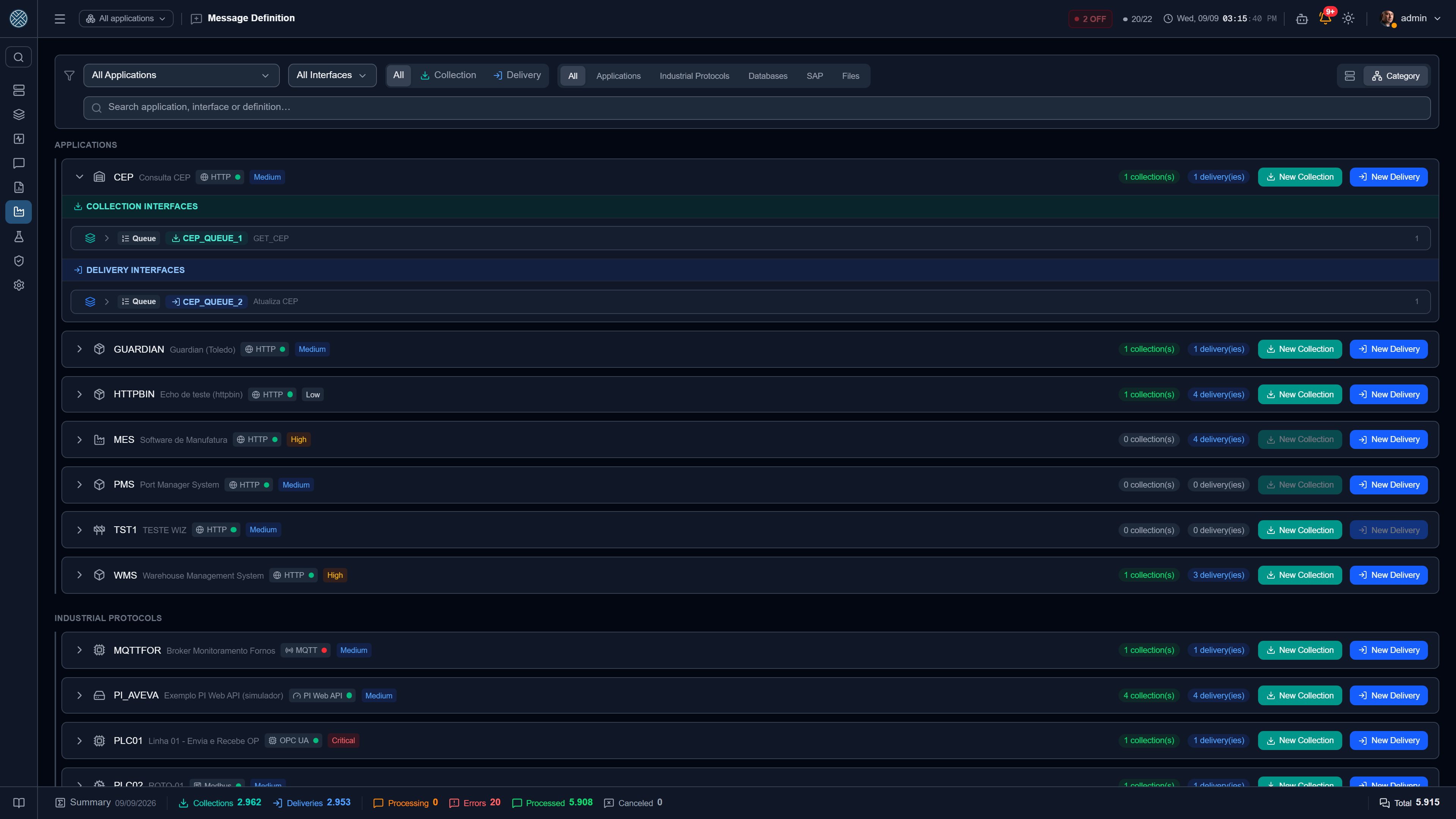Image resolution: width=1456 pixels, height=819 pixels.
Task: Click the robot assistant icon in header
Action: (x=1302, y=19)
